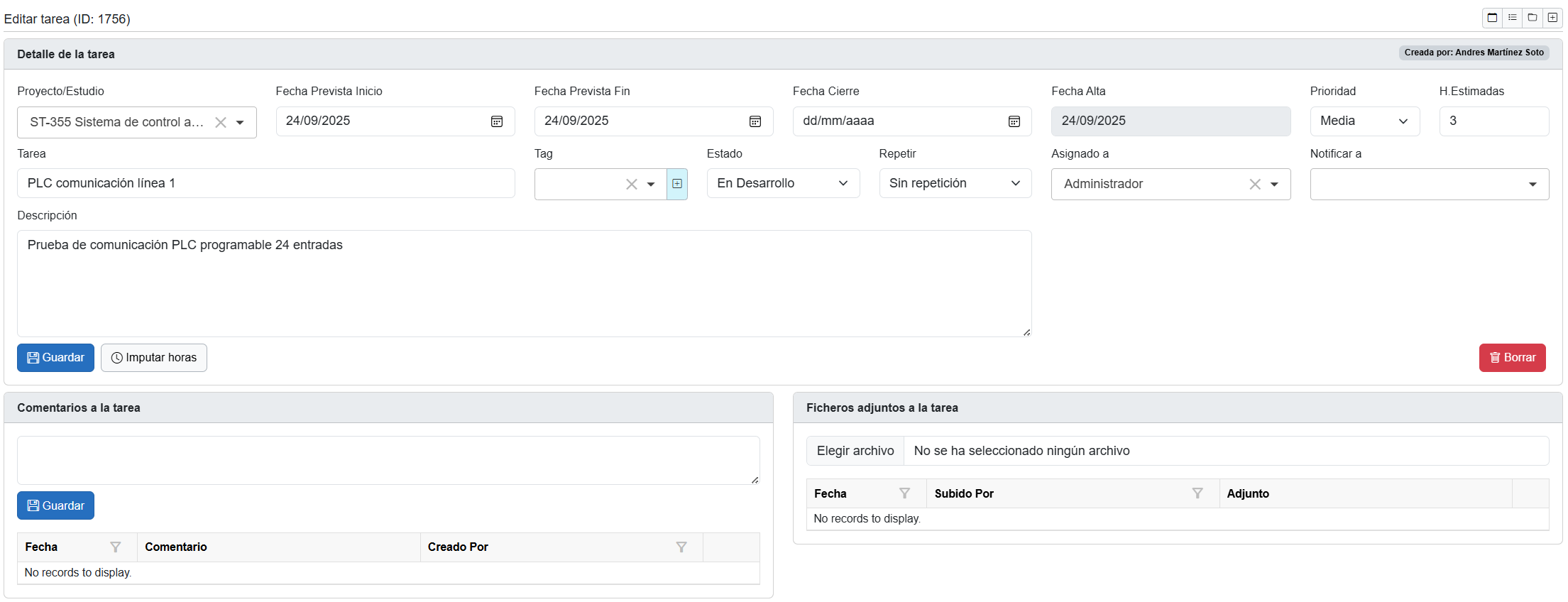1568x602 pixels.
Task: Click the plus-square new task icon
Action: click(1552, 18)
